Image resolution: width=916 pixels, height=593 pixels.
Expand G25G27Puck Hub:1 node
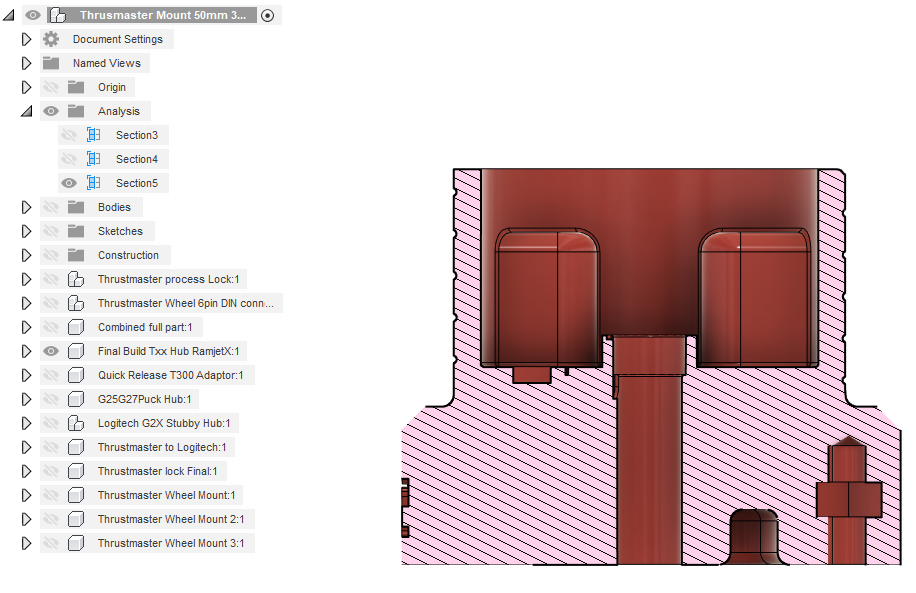(26, 398)
